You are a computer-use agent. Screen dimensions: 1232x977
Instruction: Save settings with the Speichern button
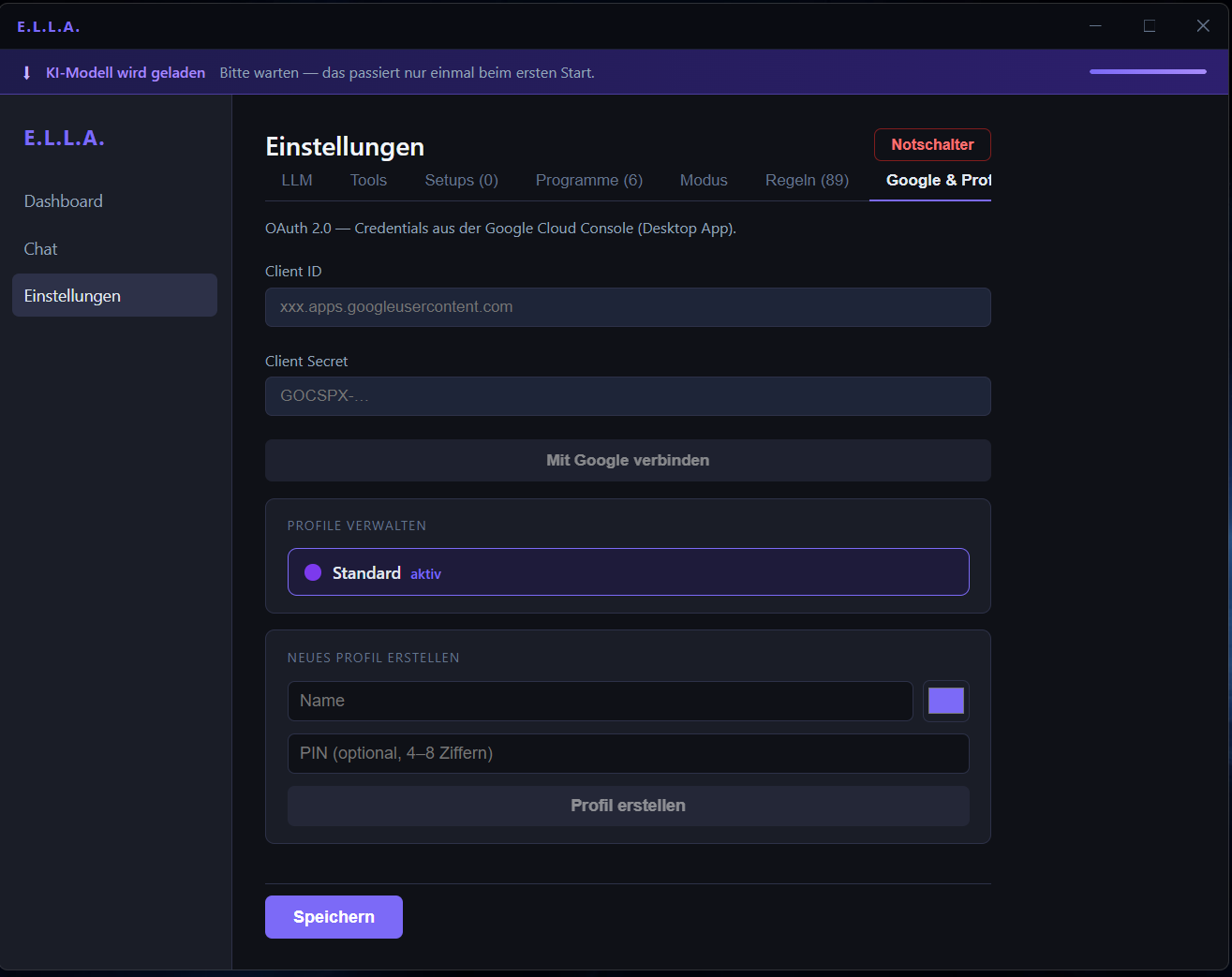tap(334, 917)
